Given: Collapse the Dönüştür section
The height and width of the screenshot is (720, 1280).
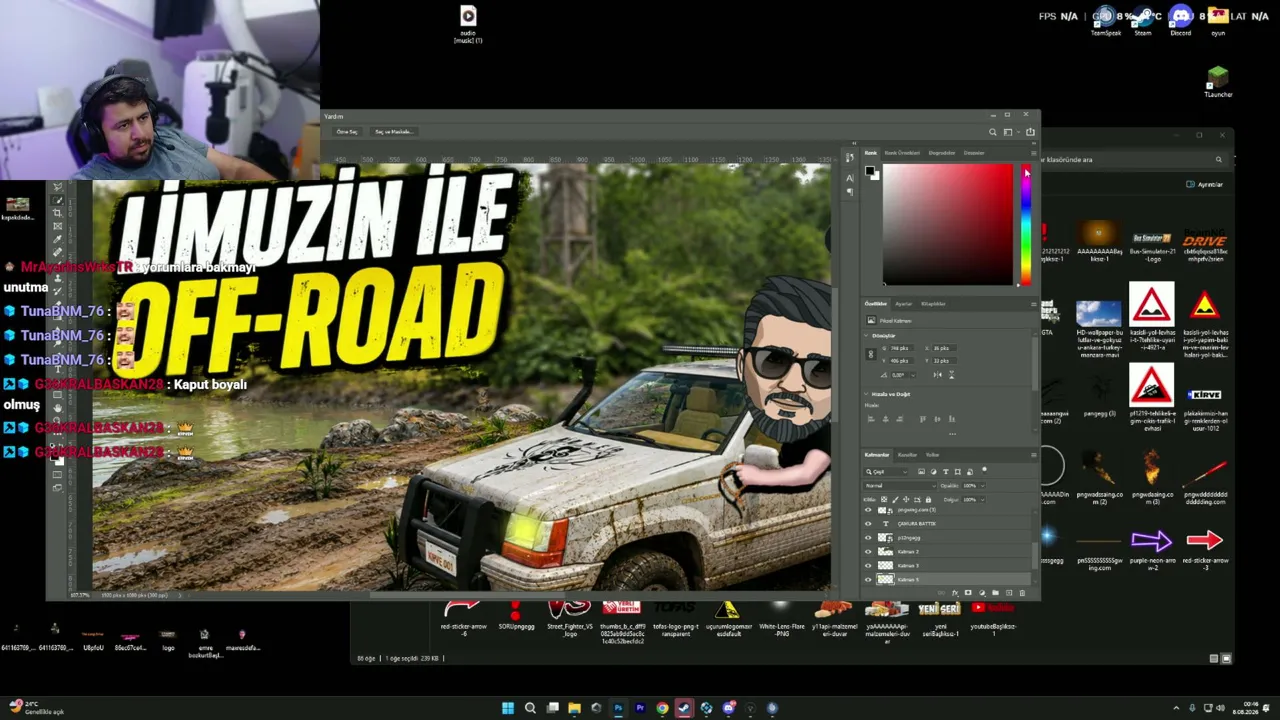Looking at the screenshot, I should 868,336.
